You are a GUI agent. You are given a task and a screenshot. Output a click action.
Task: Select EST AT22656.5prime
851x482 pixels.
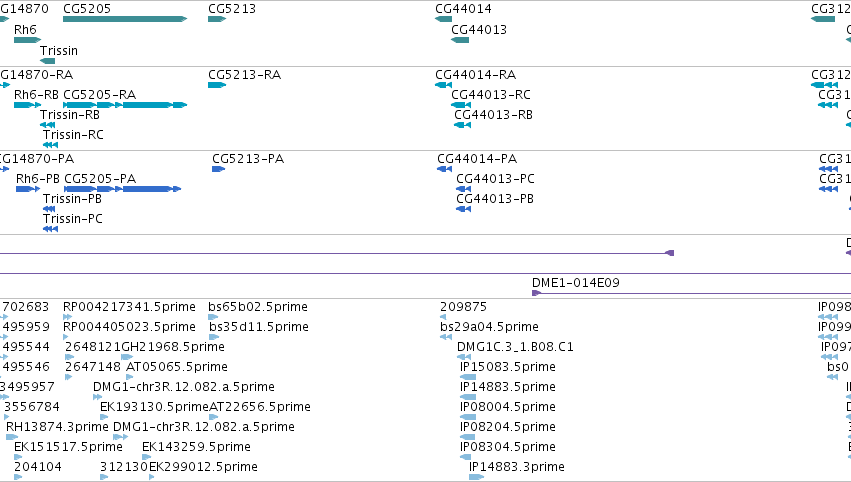[260, 407]
